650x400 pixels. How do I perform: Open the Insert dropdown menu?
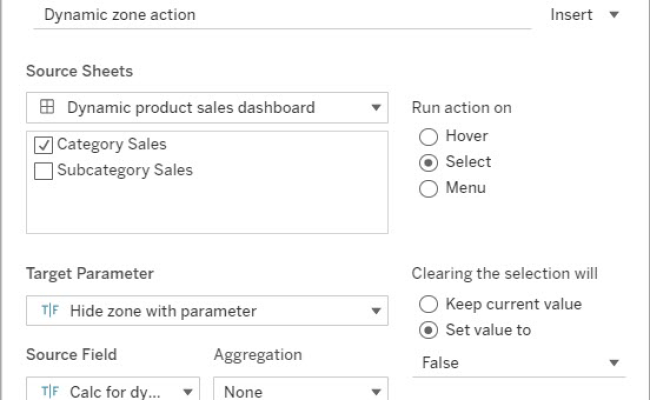coord(585,15)
